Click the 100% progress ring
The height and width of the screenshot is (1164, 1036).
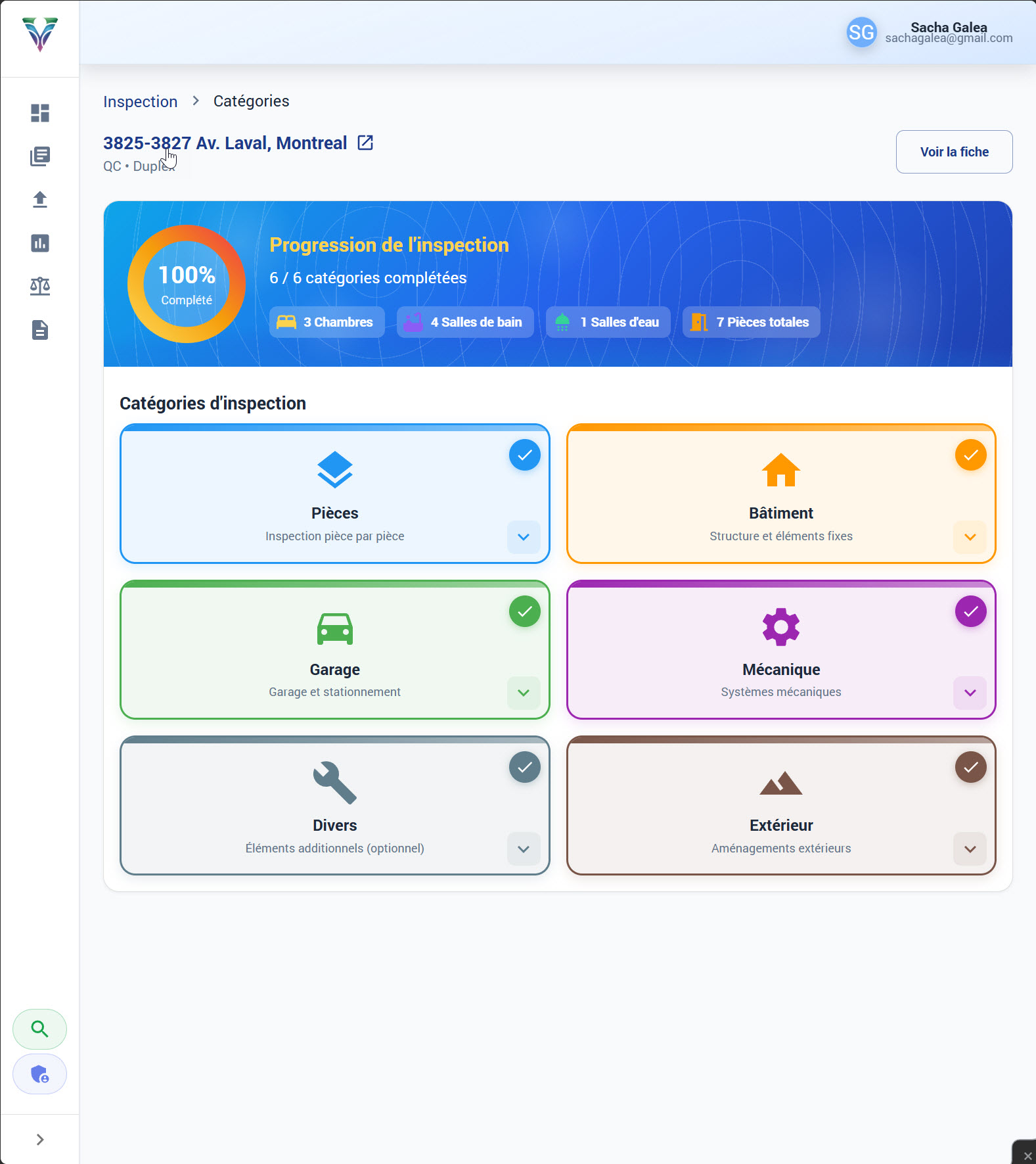pyautogui.click(x=187, y=284)
